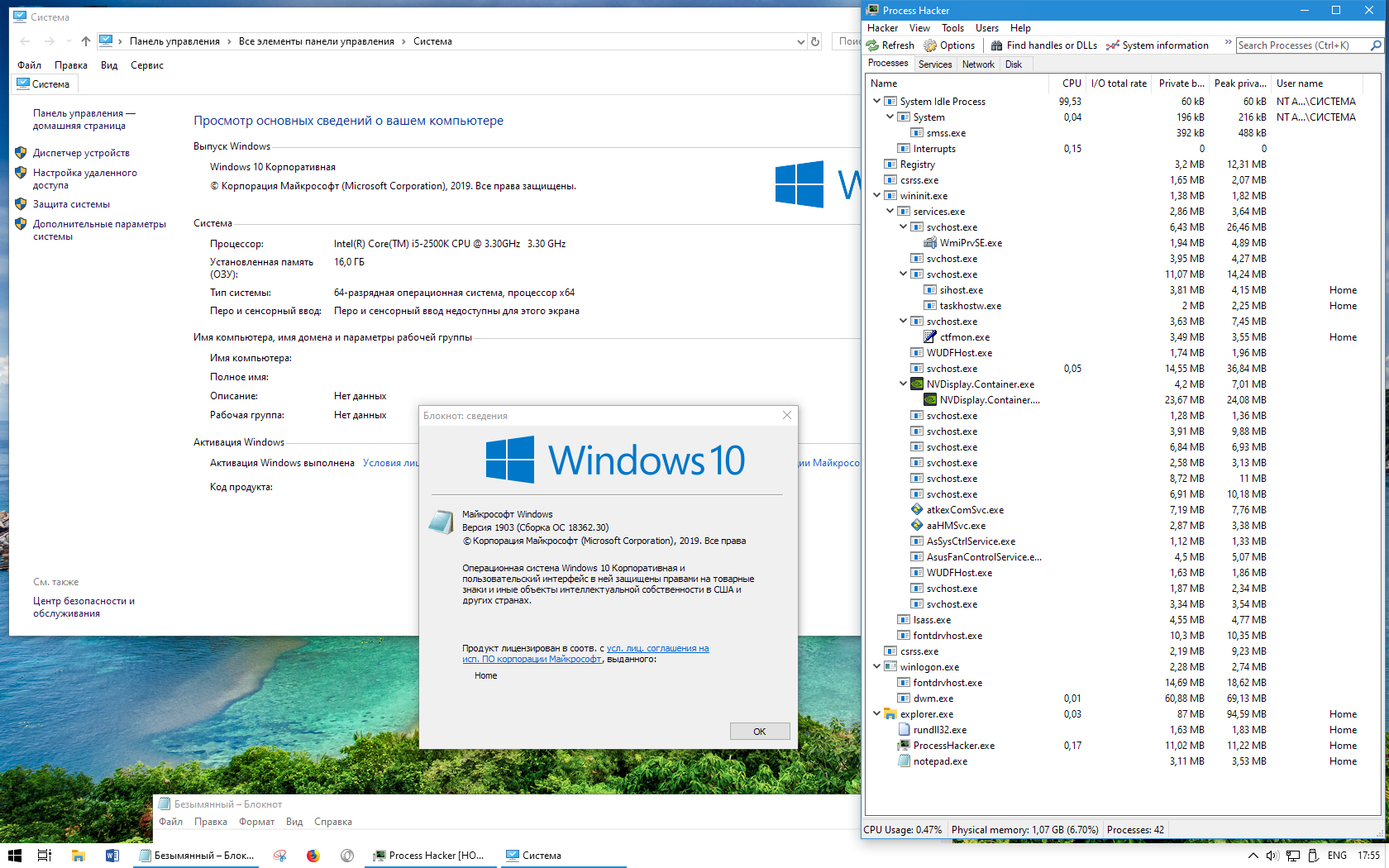Screen dimensions: 1389x868
Task: Switch to the Network tab
Action: [978, 64]
